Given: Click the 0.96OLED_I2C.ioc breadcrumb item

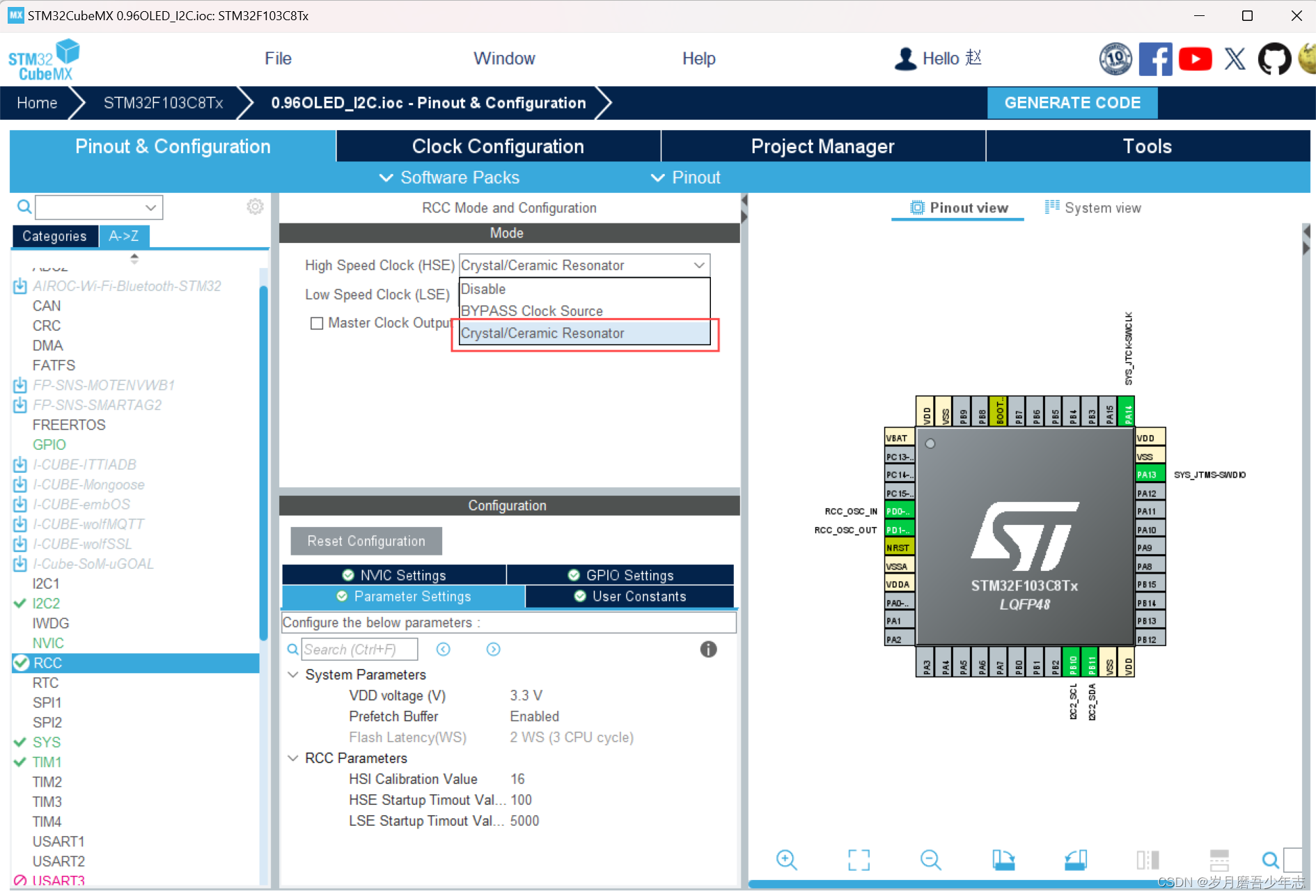Looking at the screenshot, I should [428, 103].
